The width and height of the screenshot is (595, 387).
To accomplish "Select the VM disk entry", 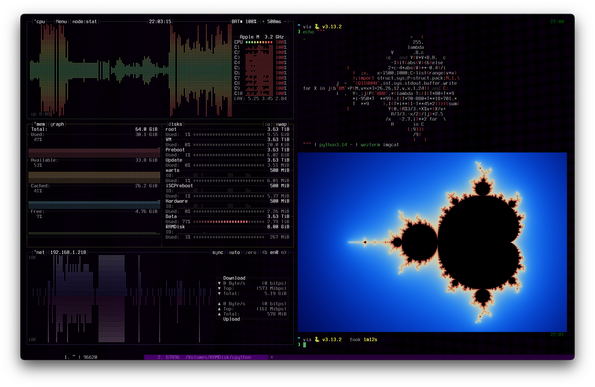I will [168, 140].
